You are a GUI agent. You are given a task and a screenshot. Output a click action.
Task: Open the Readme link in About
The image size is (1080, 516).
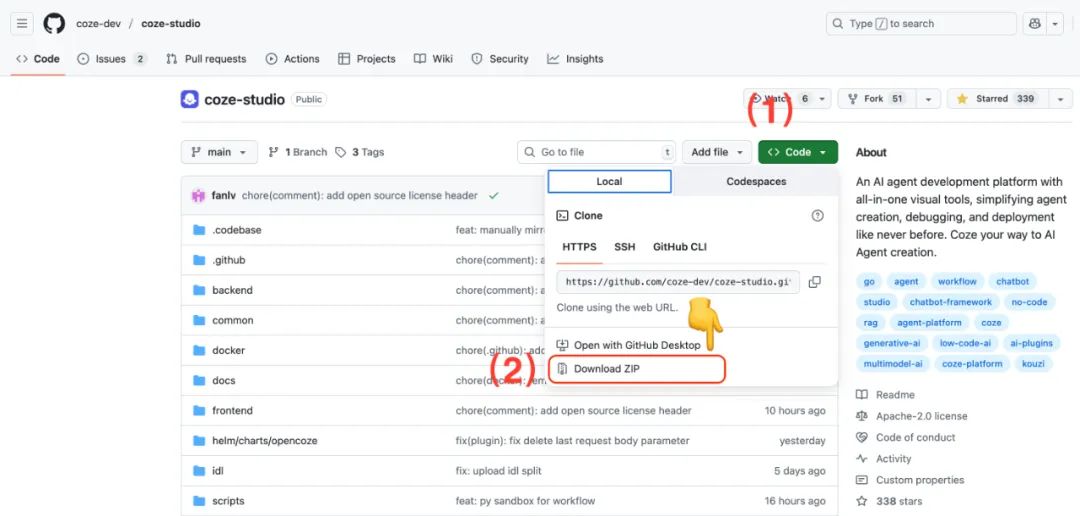886,395
